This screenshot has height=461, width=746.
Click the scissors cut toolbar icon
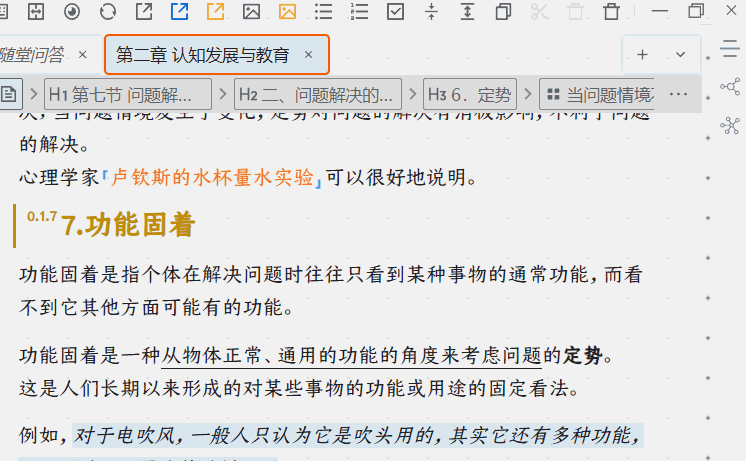pos(540,11)
